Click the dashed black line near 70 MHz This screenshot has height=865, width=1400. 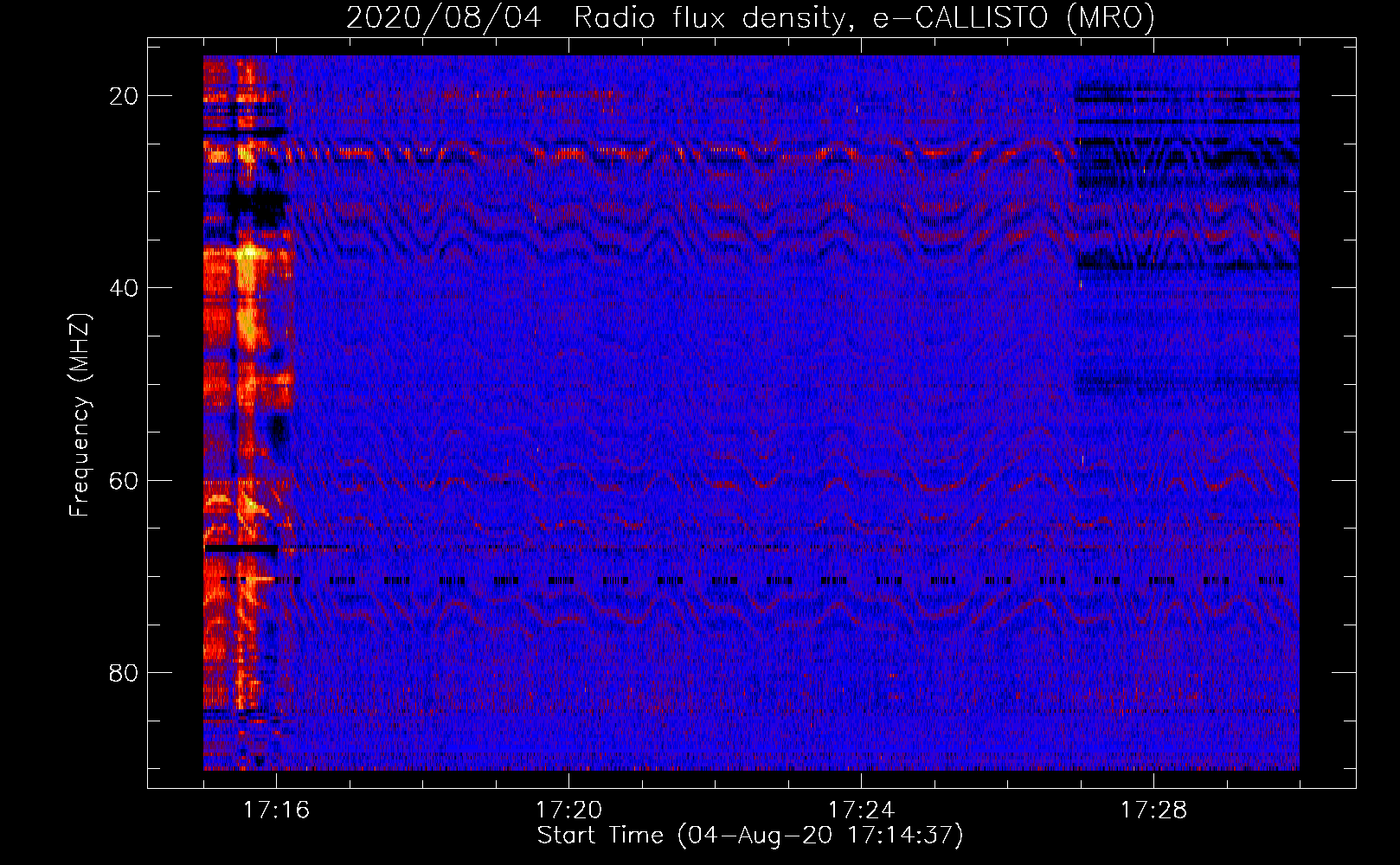[x=753, y=580]
